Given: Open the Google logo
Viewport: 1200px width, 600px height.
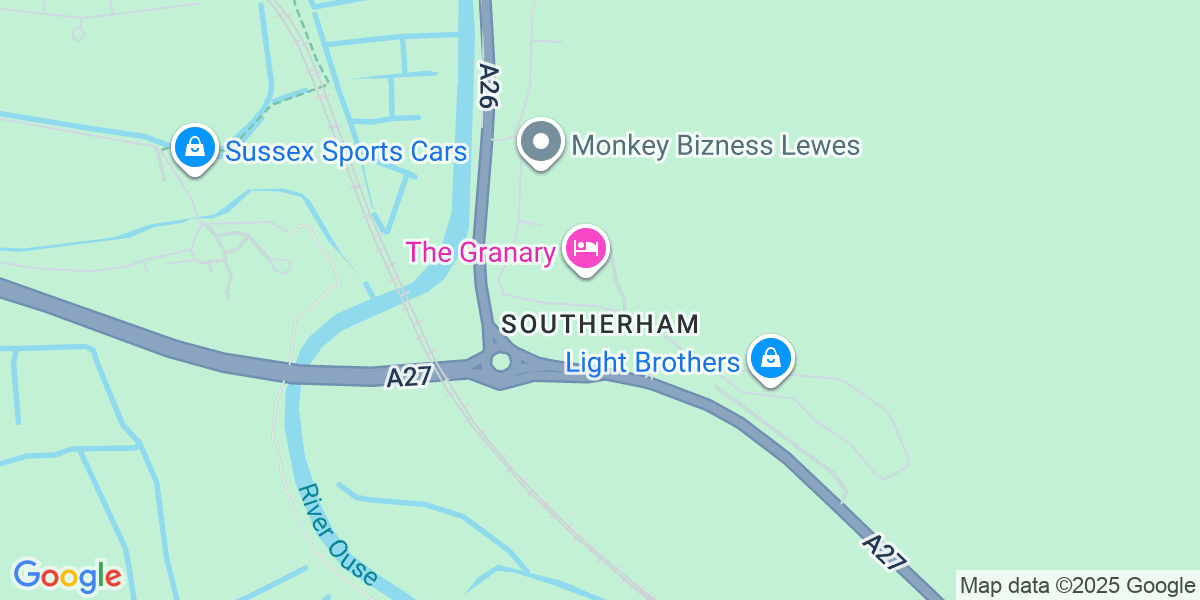Looking at the screenshot, I should point(67,576).
